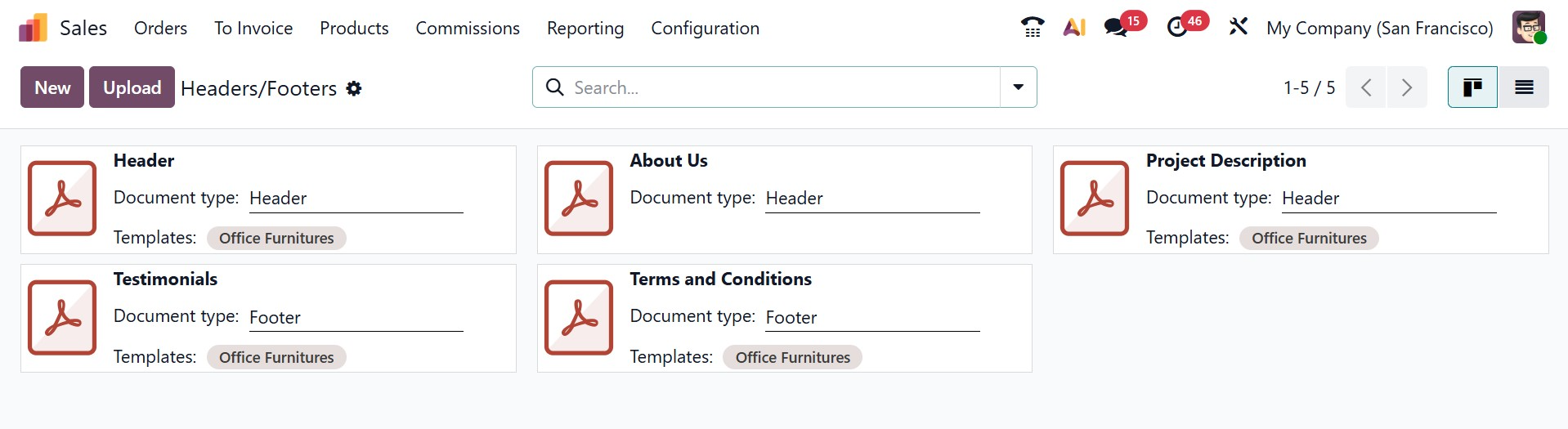
Task: Click the Sales app logo icon
Action: tap(34, 29)
